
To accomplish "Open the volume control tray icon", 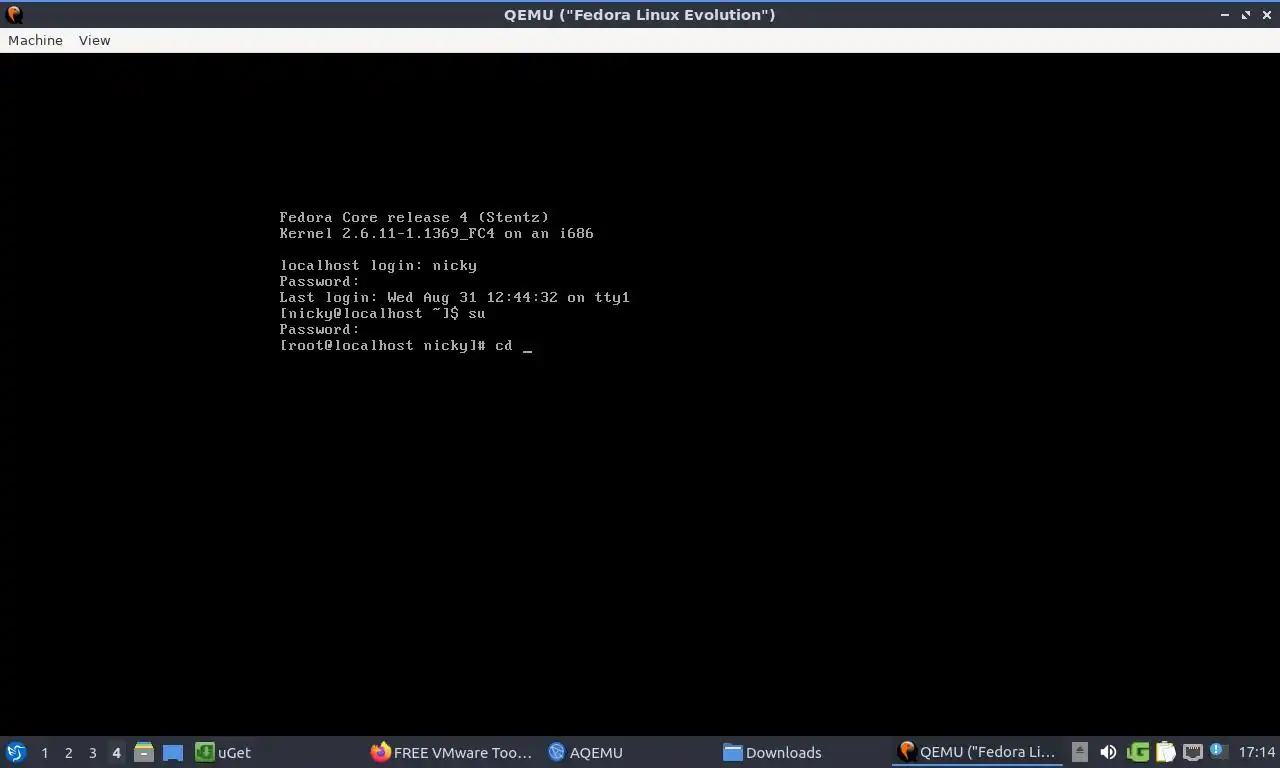I will pyautogui.click(x=1108, y=752).
